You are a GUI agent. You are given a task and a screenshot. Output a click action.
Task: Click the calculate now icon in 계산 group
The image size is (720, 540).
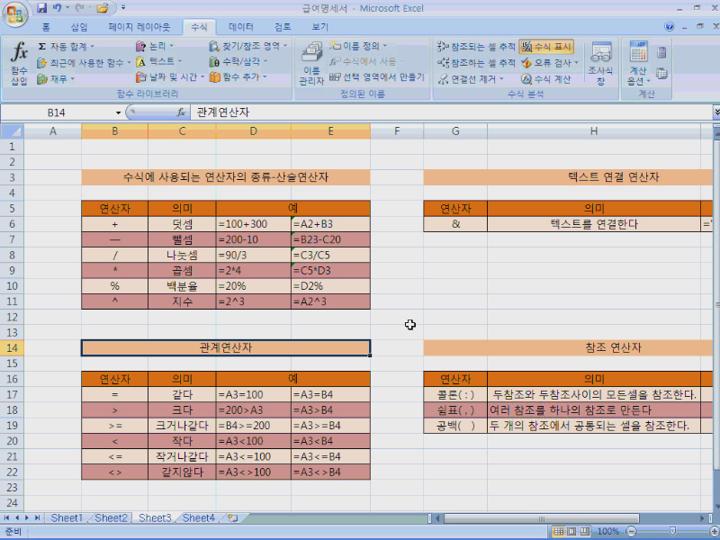pos(661,53)
